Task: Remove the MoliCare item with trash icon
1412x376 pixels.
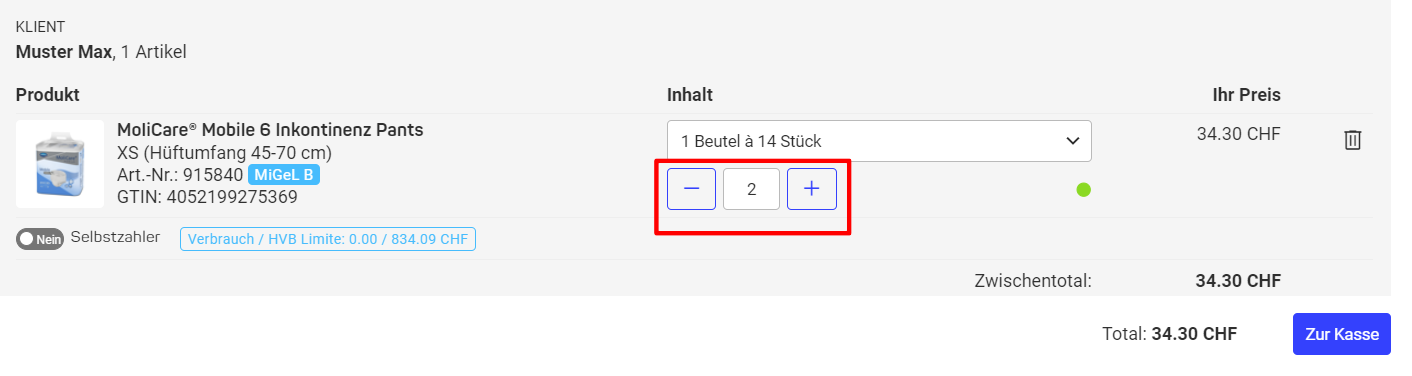Action: coord(1352,140)
